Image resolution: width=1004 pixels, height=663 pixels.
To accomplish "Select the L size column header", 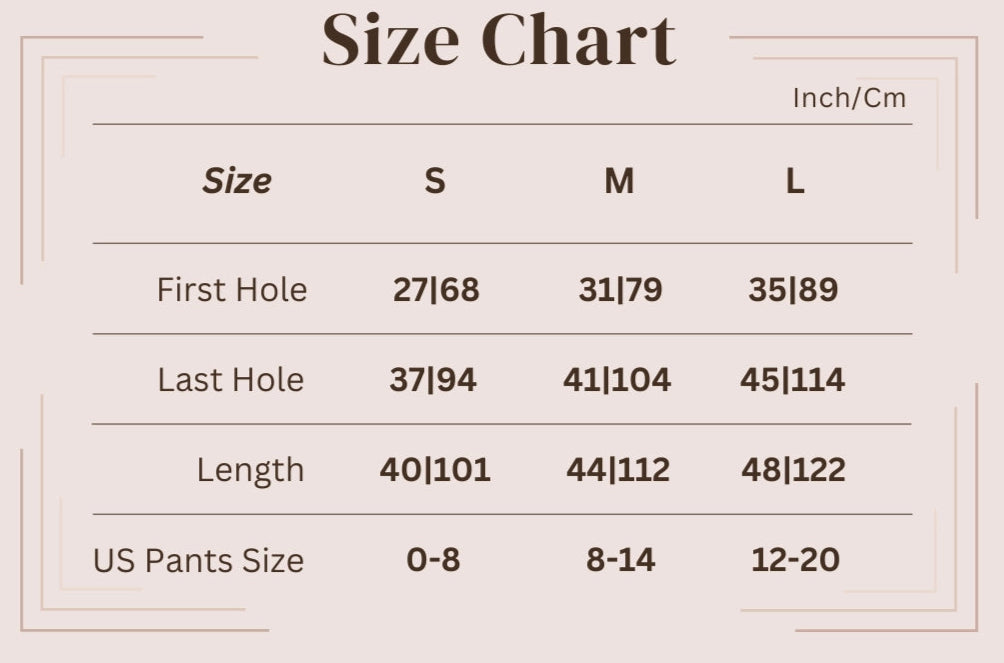I will [x=794, y=181].
